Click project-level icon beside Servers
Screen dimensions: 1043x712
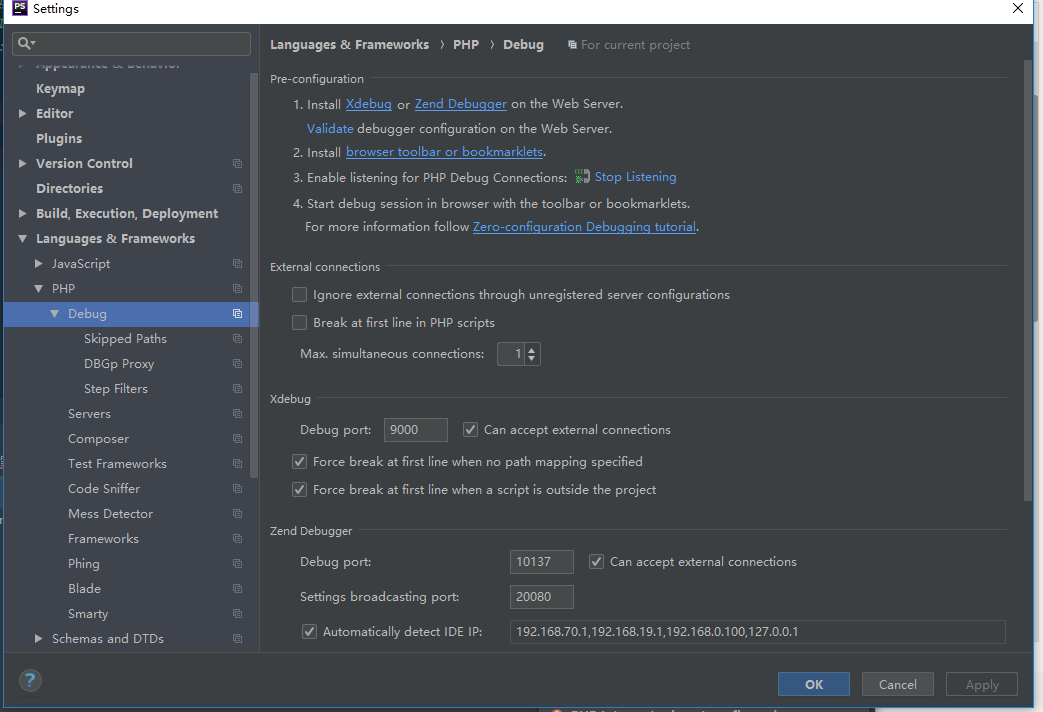pyautogui.click(x=237, y=414)
